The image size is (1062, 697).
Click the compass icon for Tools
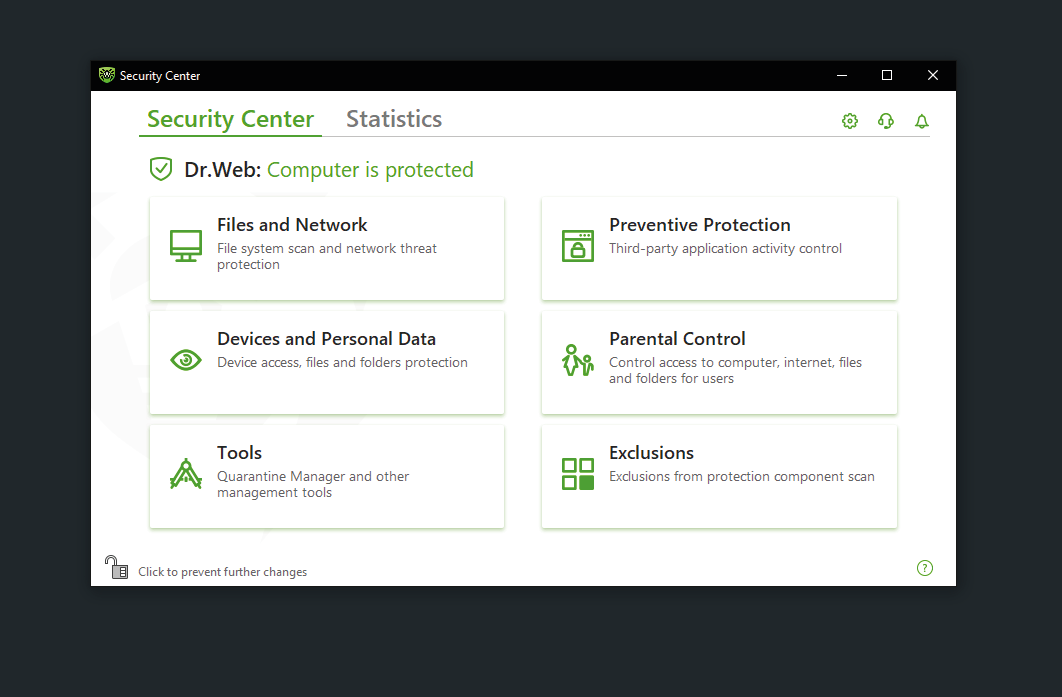pos(186,473)
